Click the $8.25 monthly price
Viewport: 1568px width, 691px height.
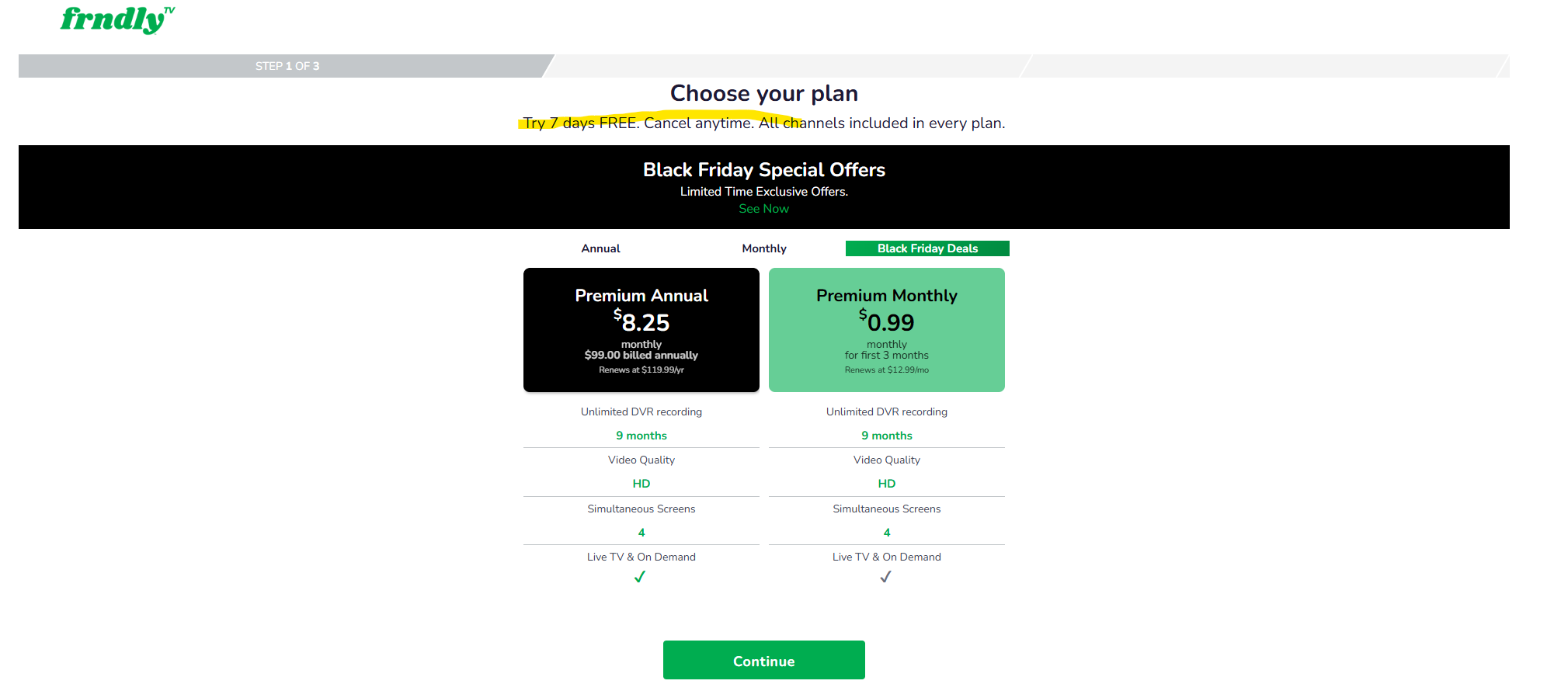641,322
